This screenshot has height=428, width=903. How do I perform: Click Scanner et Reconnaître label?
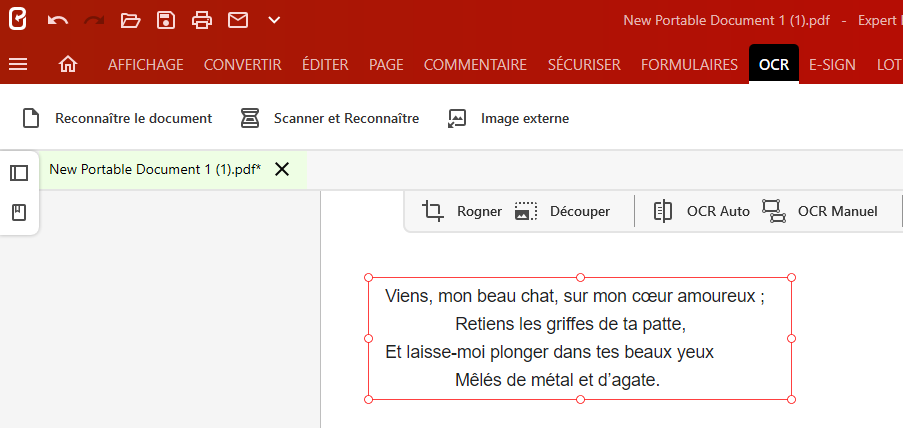coord(347,119)
